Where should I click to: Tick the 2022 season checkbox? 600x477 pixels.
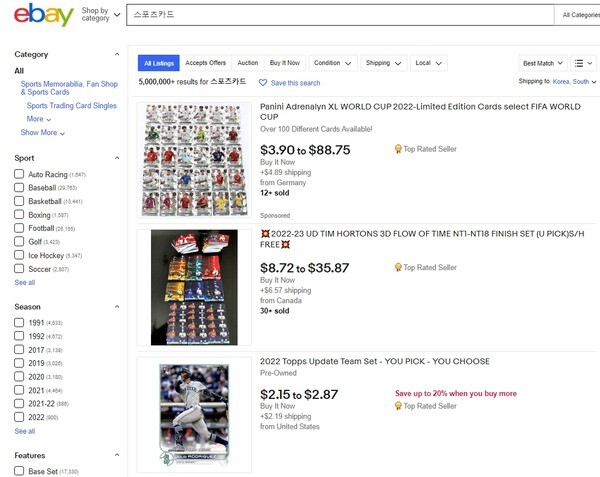pyautogui.click(x=19, y=417)
